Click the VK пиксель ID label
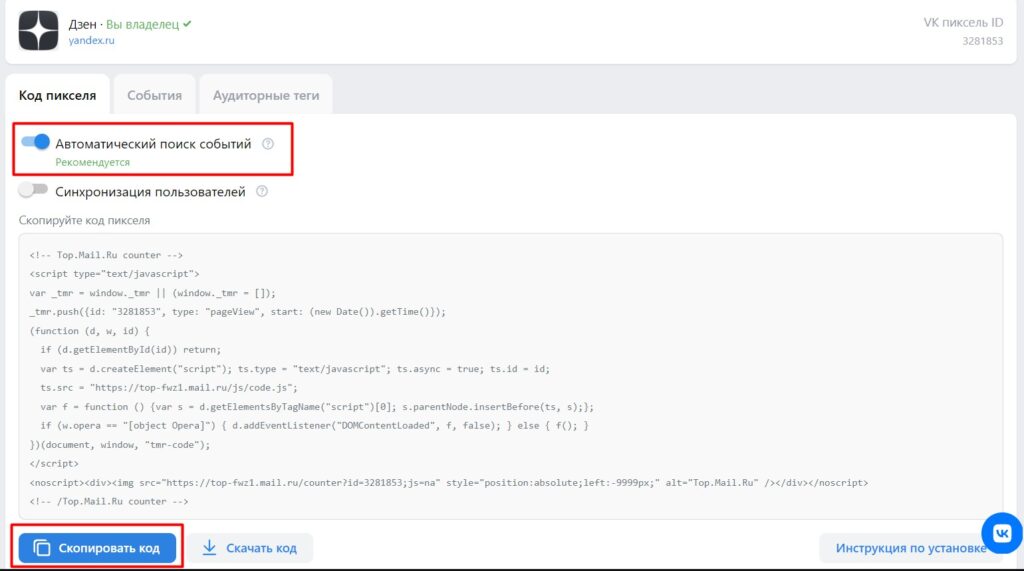This screenshot has width=1024, height=571. click(x=962, y=22)
